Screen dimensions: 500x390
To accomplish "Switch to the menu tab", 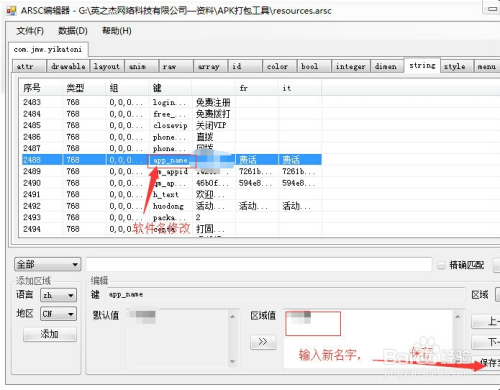I will pos(487,66).
